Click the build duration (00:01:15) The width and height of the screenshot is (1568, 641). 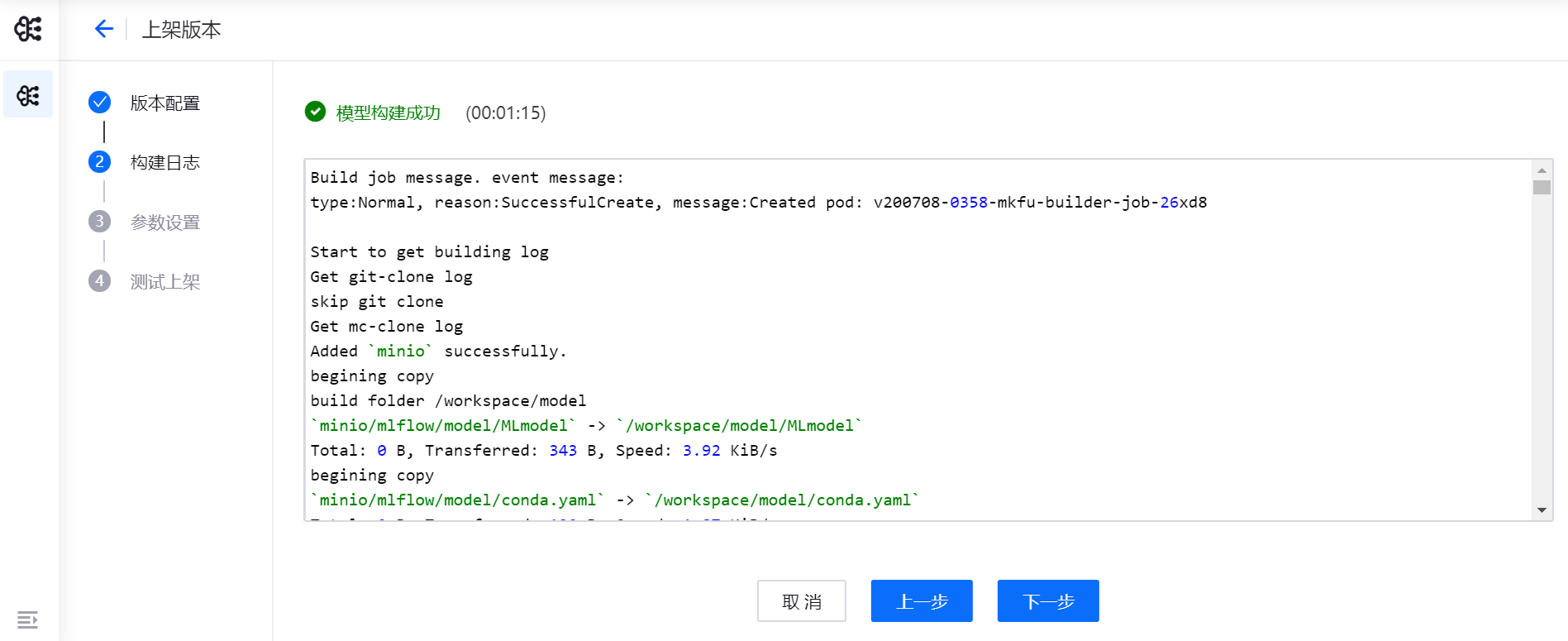coord(506,113)
